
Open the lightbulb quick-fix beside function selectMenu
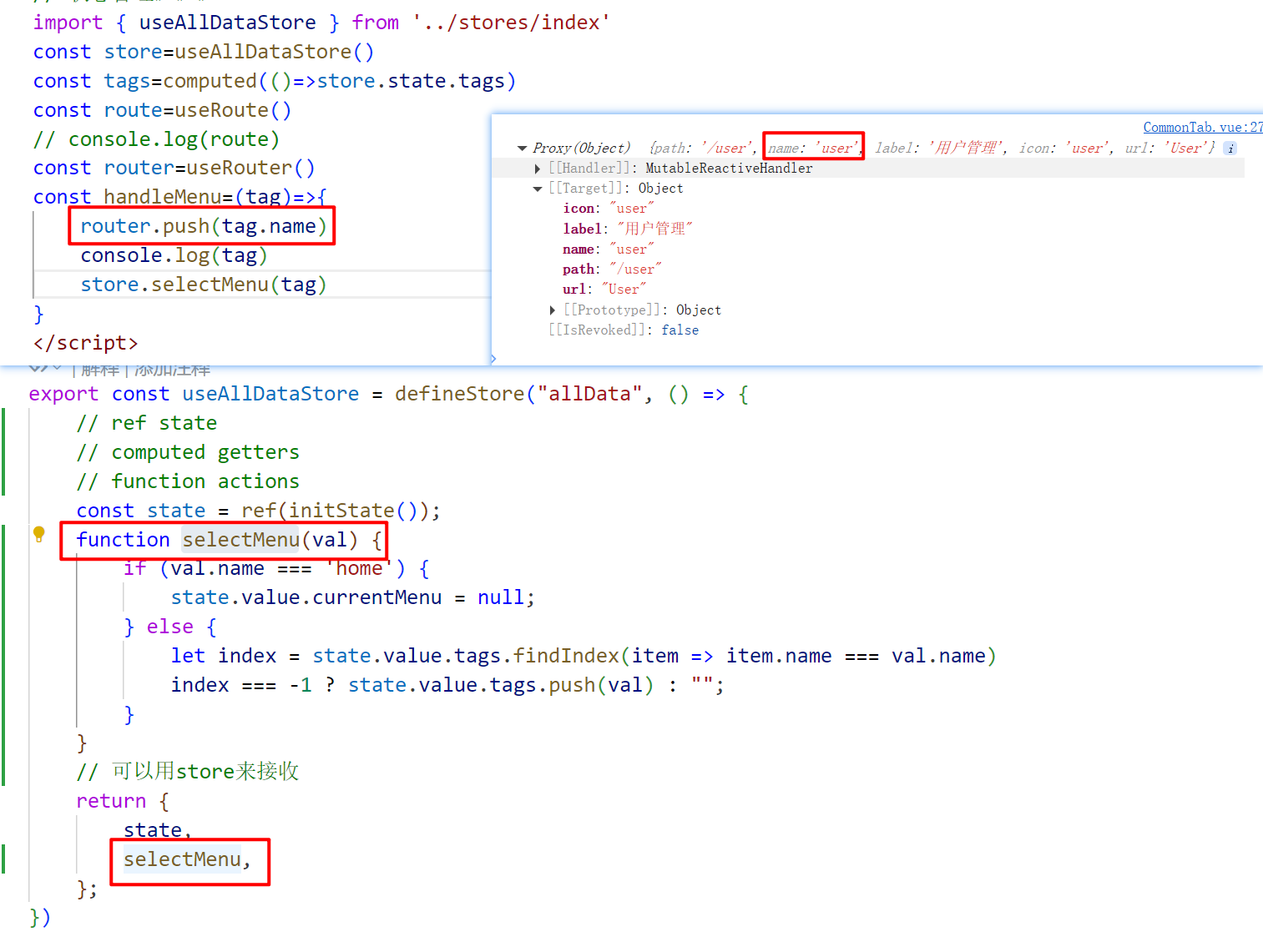coord(38,534)
